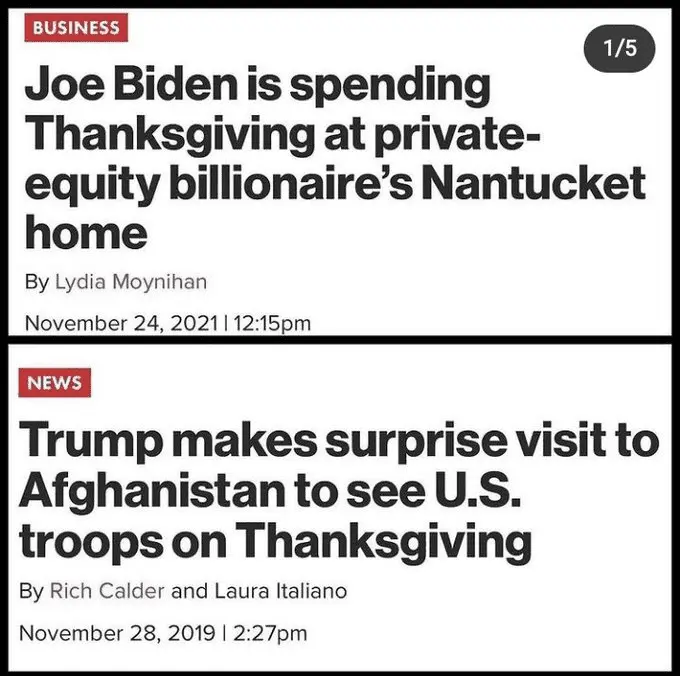Click the November 28, 2019 date
Viewport: 680px width, 676px height.
pos(117,633)
